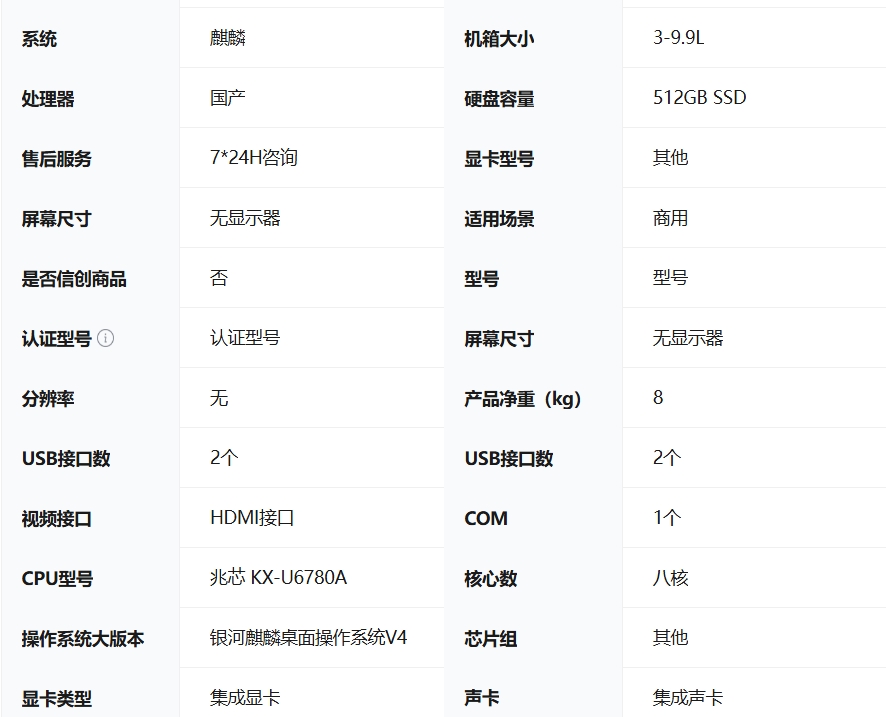Click the info icon beside 认证型号
The width and height of the screenshot is (886, 717).
click(x=106, y=338)
